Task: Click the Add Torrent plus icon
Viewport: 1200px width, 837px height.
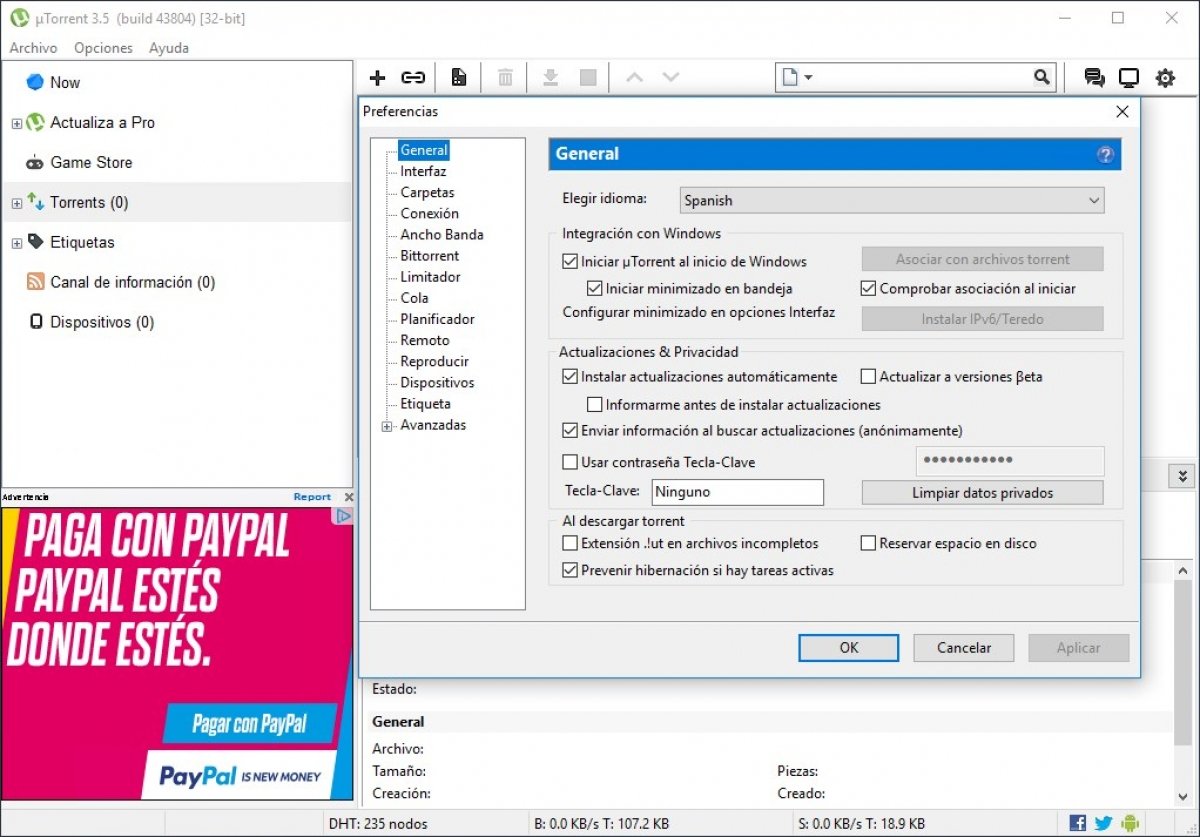Action: [378, 78]
